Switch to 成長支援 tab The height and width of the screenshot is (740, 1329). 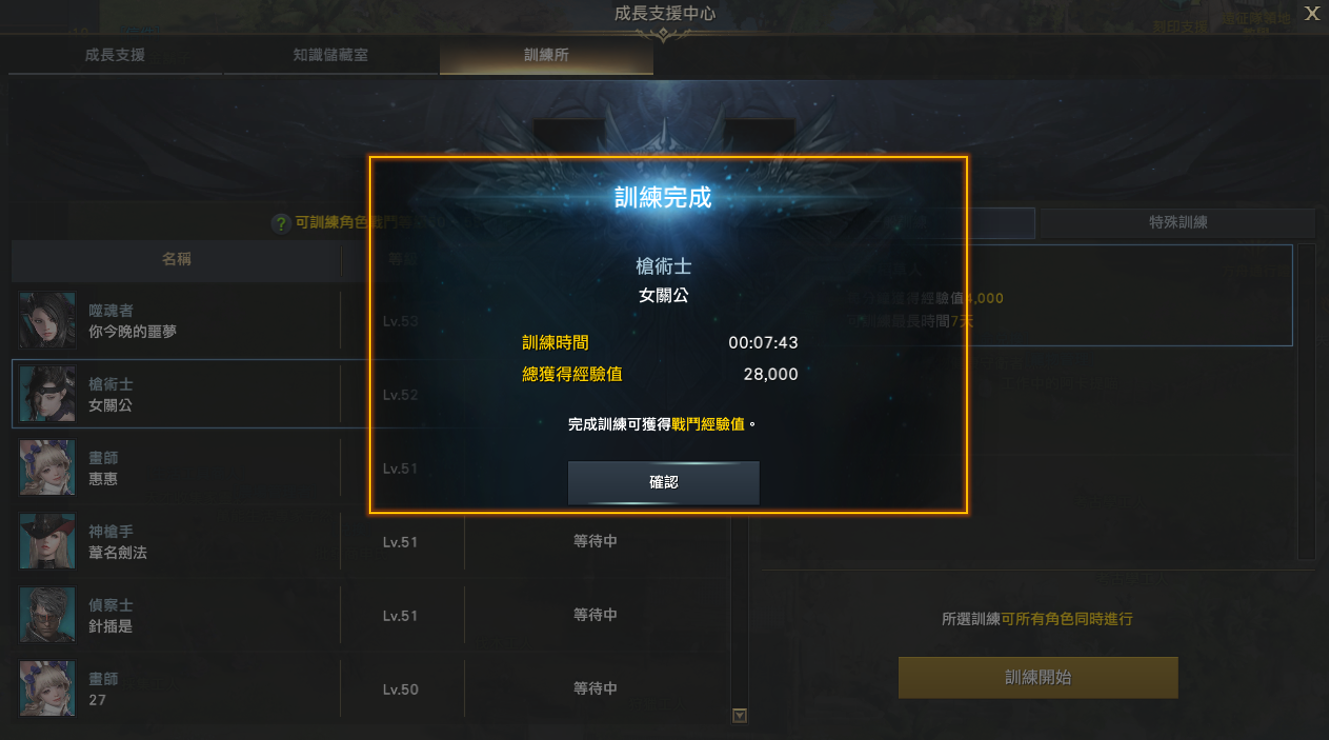(x=115, y=55)
